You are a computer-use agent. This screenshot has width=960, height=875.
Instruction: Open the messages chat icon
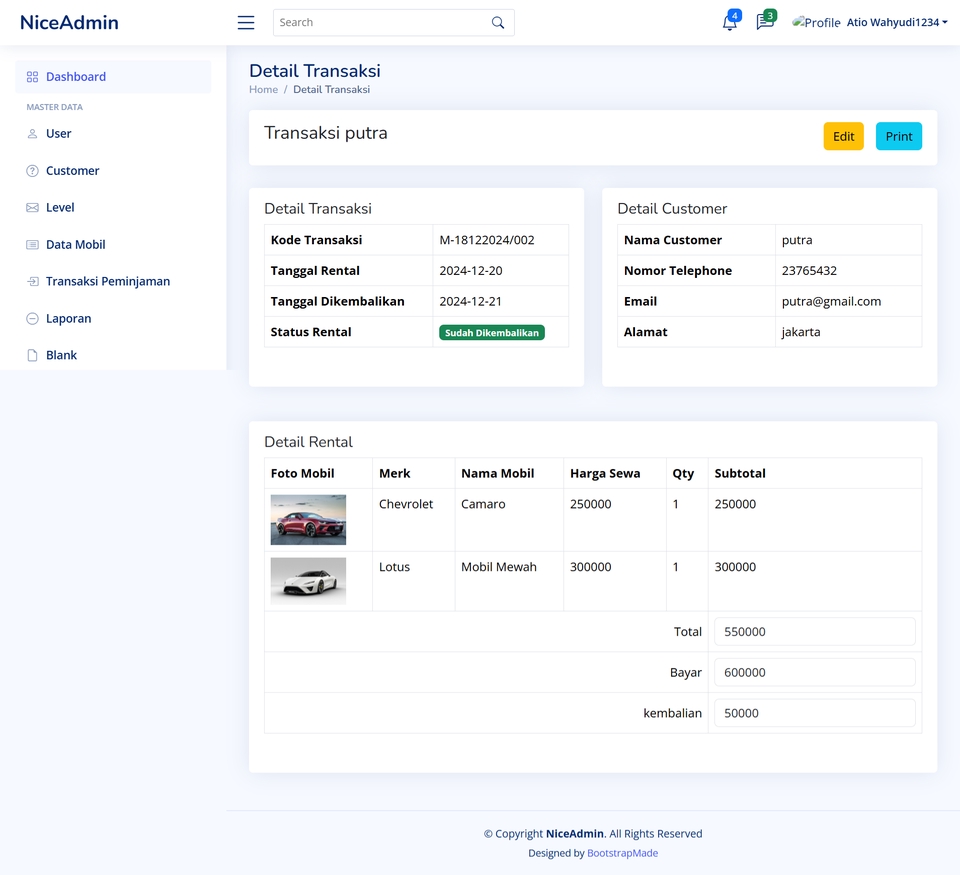[765, 22]
